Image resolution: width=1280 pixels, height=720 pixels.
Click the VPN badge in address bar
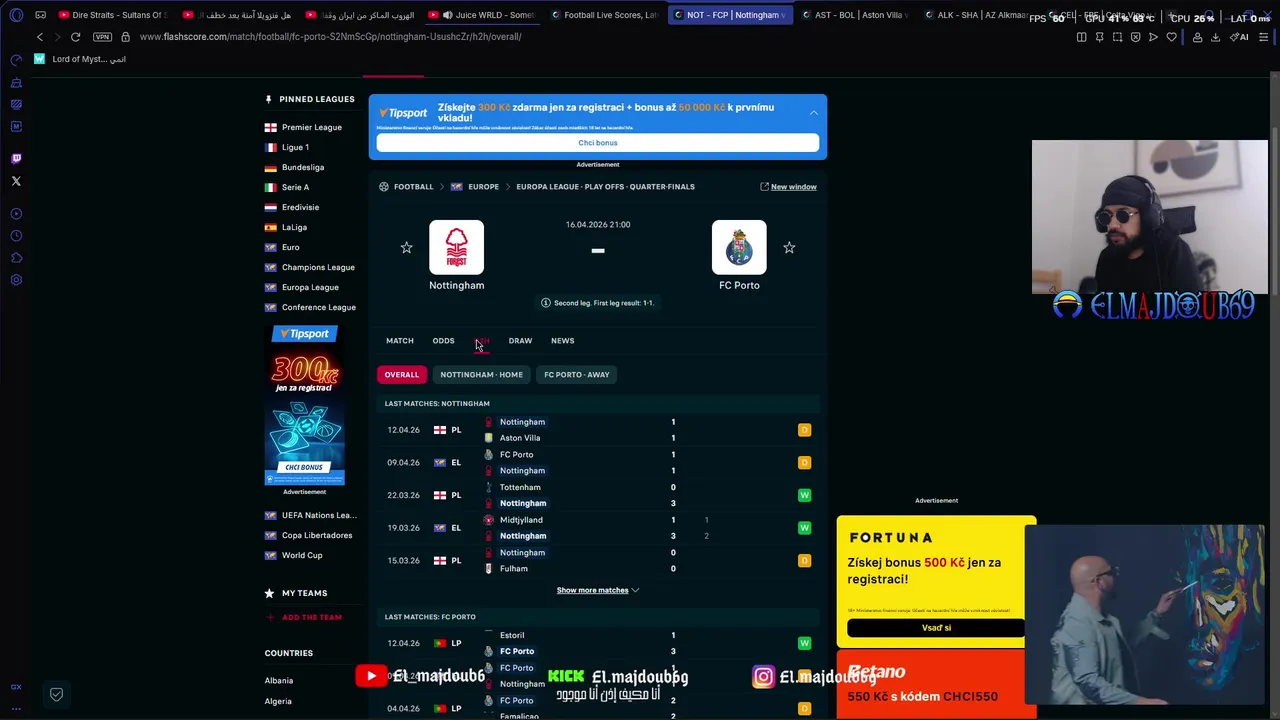[x=102, y=37]
